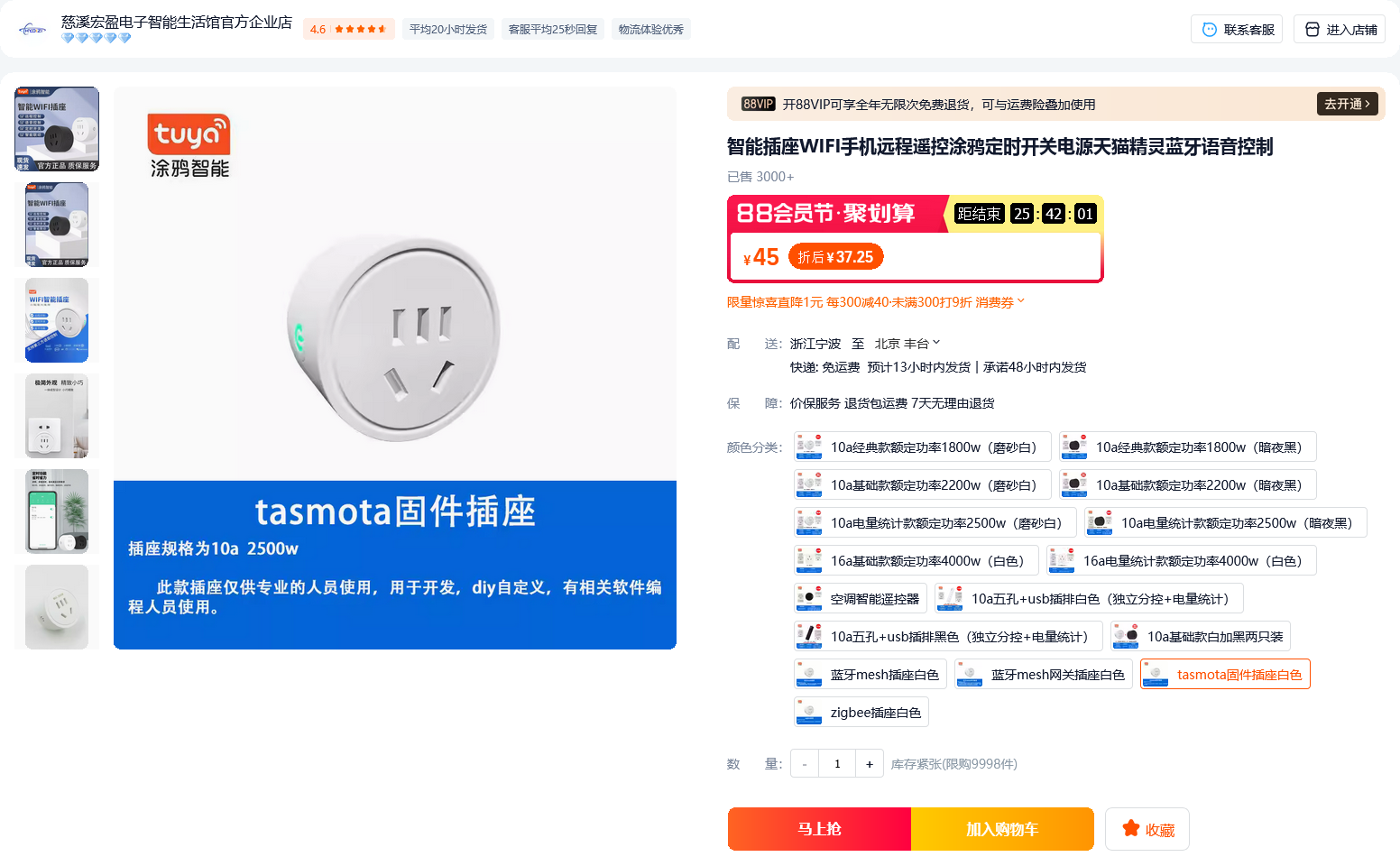Select the 蓝牙mesh插座白色 variant
This screenshot has height=866, width=1400.
pyautogui.click(x=870, y=674)
